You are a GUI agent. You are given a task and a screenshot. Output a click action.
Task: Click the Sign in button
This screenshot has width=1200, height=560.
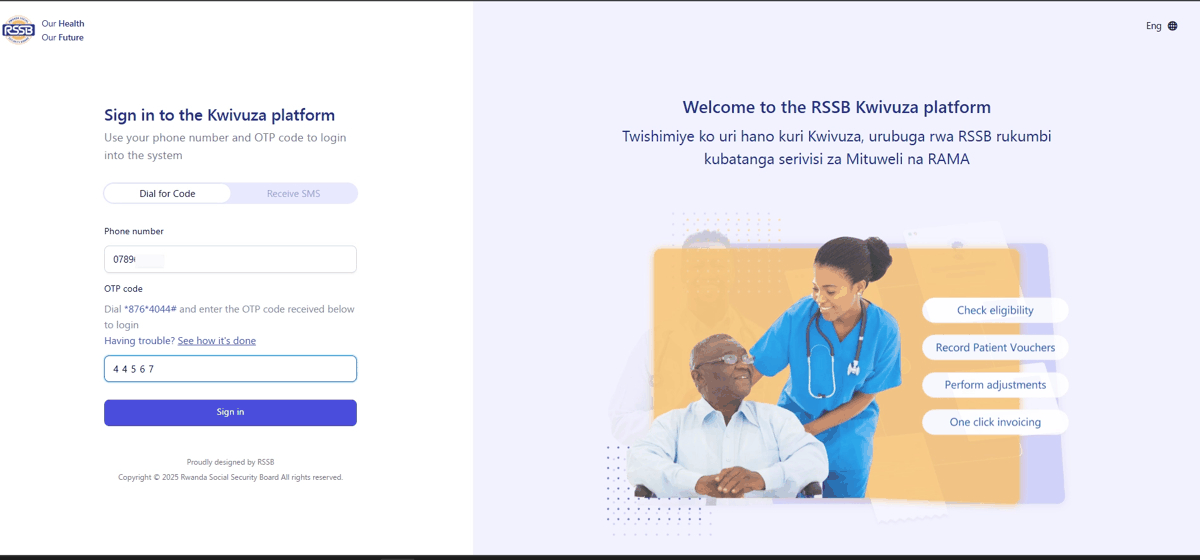(x=230, y=412)
